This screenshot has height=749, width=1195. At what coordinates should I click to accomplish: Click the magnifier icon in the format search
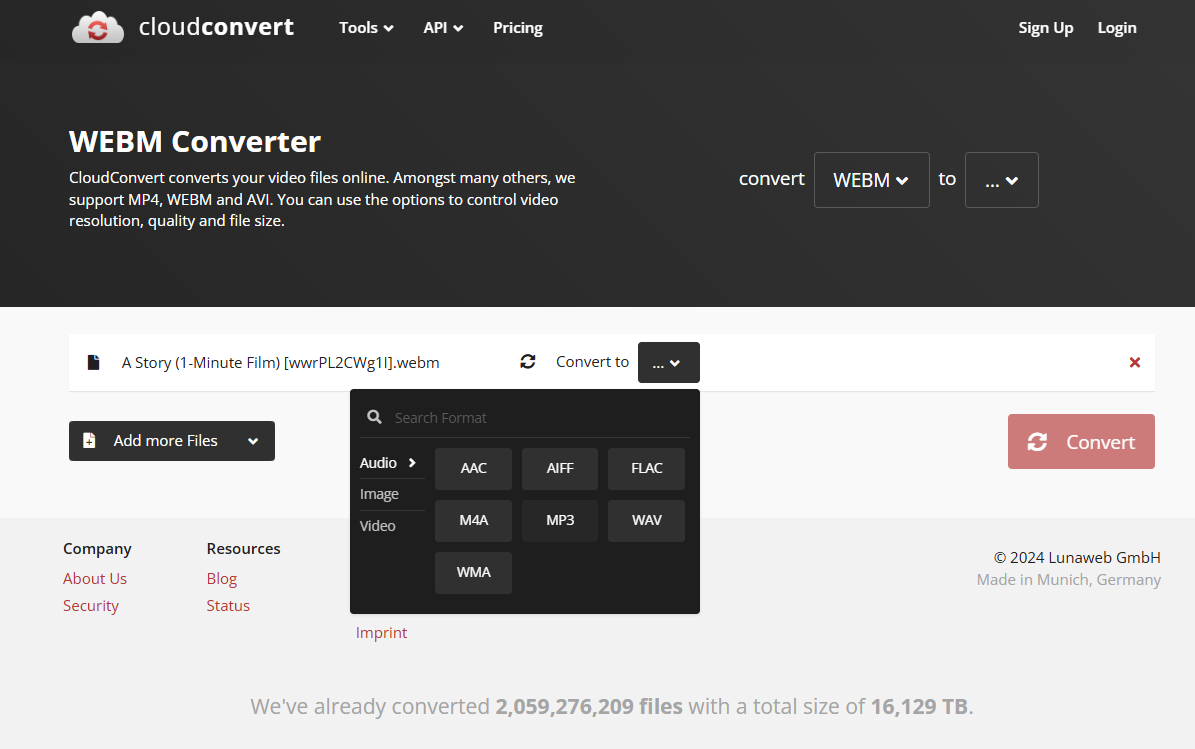tap(374, 416)
